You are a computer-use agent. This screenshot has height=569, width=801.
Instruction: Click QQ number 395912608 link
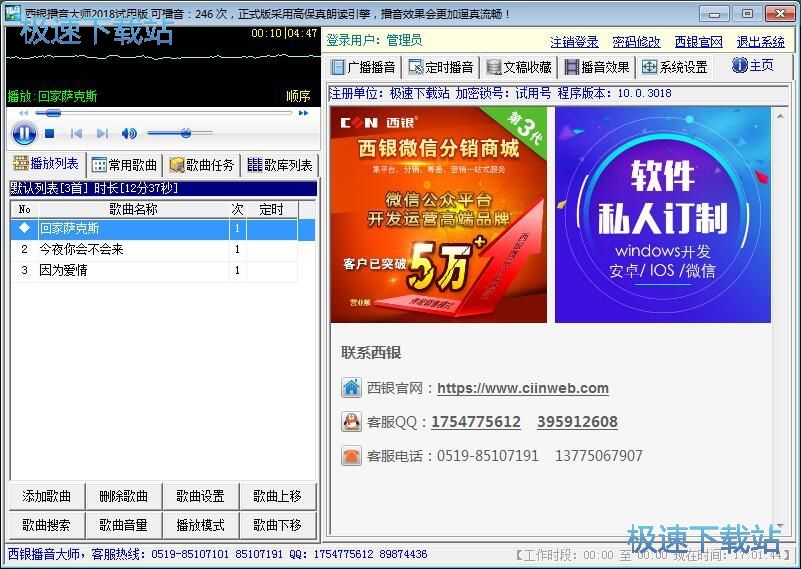577,422
